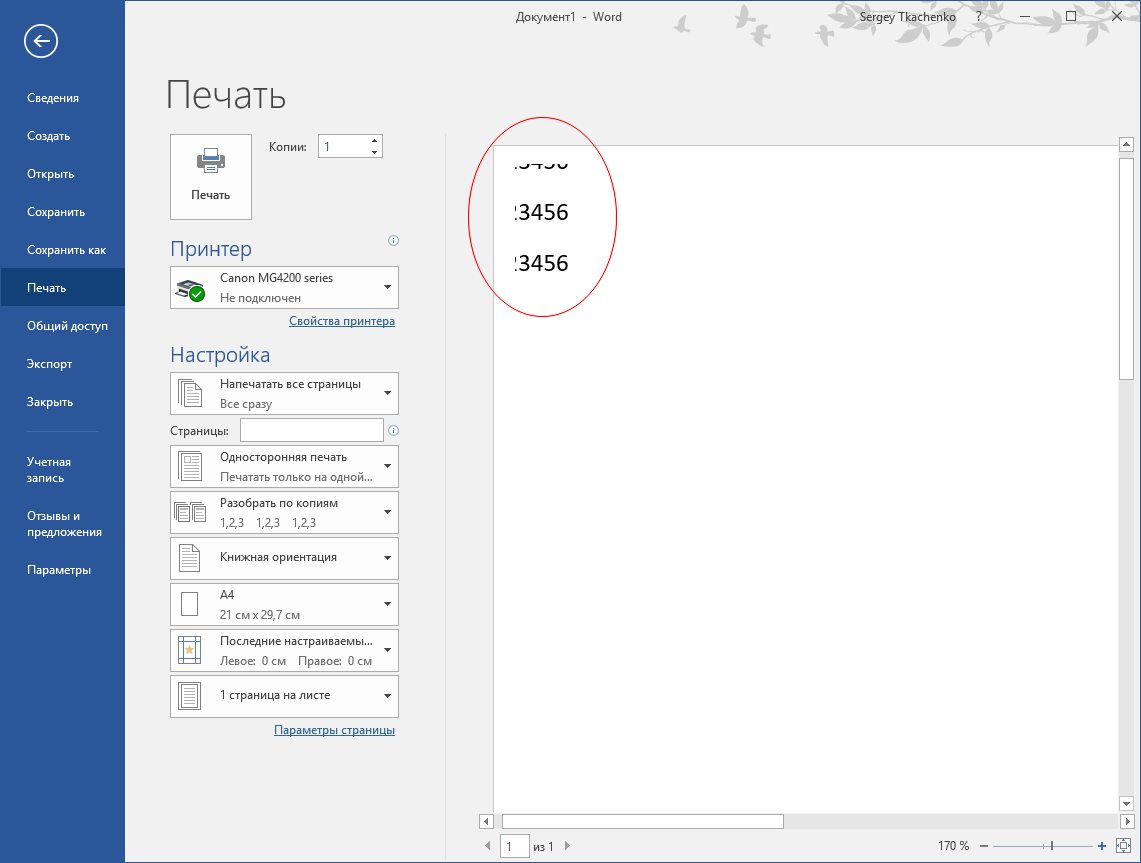Click the preview scroll right arrow

pos(1127,822)
